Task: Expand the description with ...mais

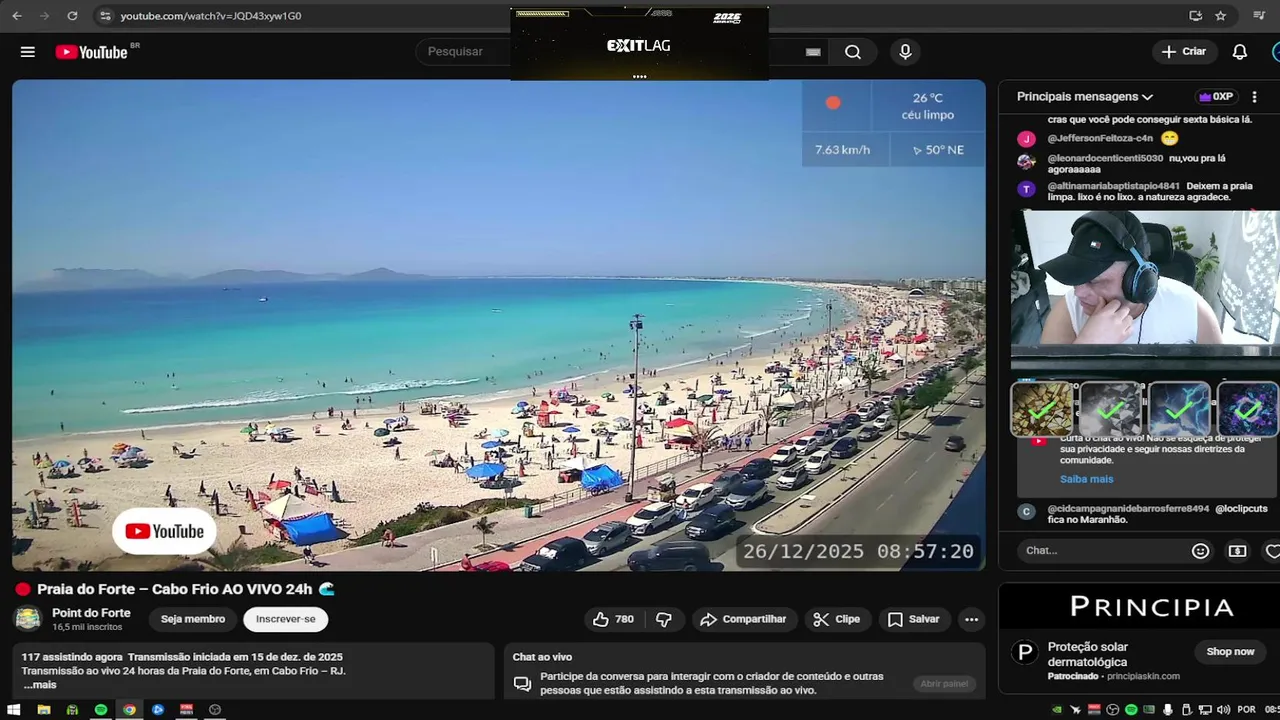Action: (x=40, y=685)
